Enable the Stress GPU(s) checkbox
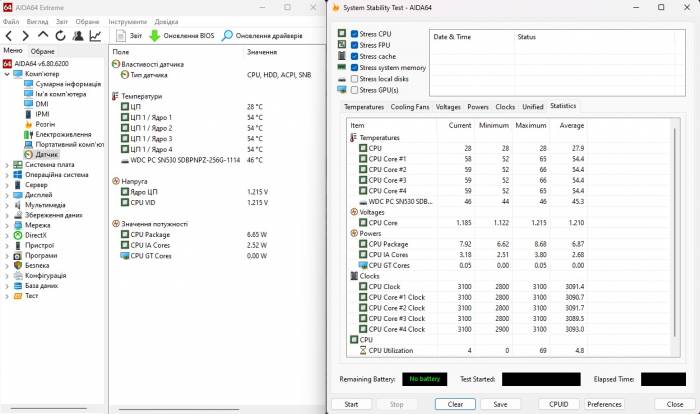This screenshot has height=414, width=700. [x=354, y=90]
